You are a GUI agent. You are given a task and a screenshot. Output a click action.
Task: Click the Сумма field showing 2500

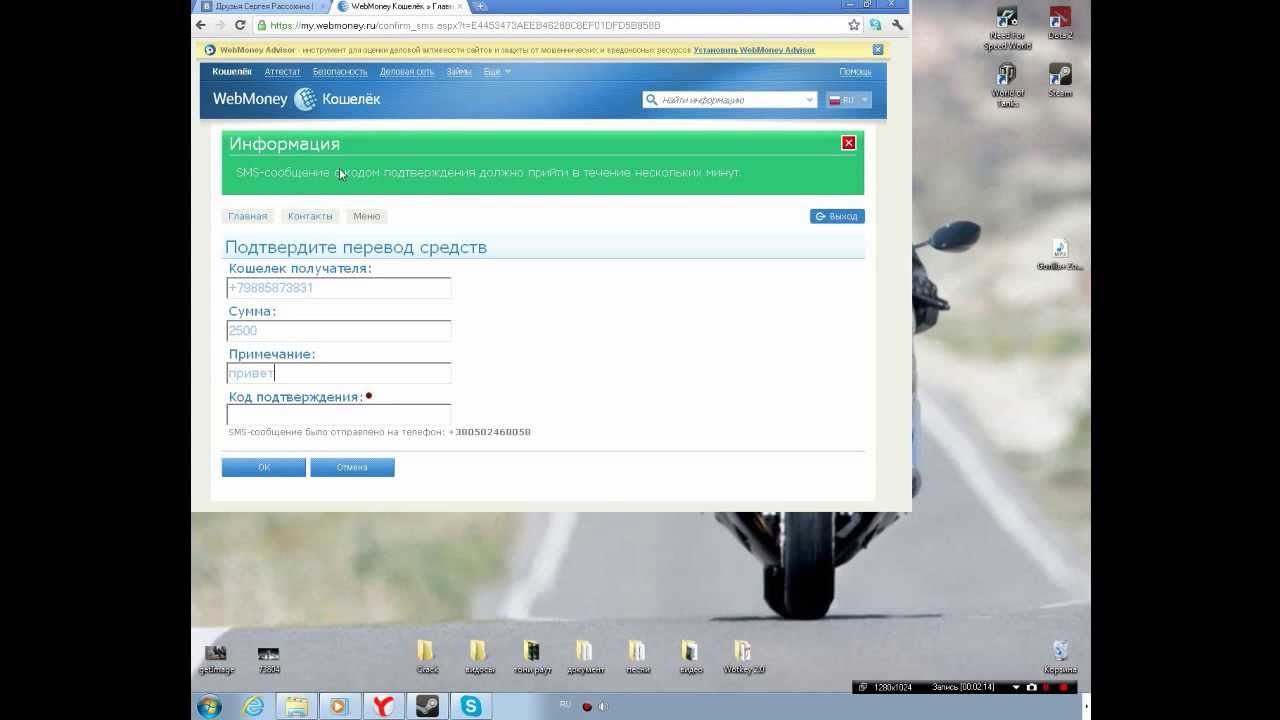tap(339, 330)
